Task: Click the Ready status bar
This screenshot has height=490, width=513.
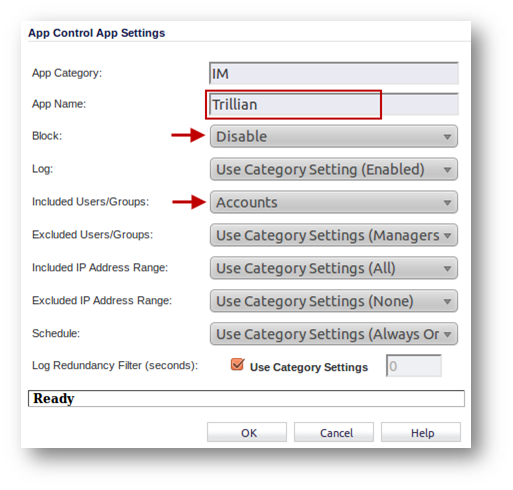Action: pos(246,399)
